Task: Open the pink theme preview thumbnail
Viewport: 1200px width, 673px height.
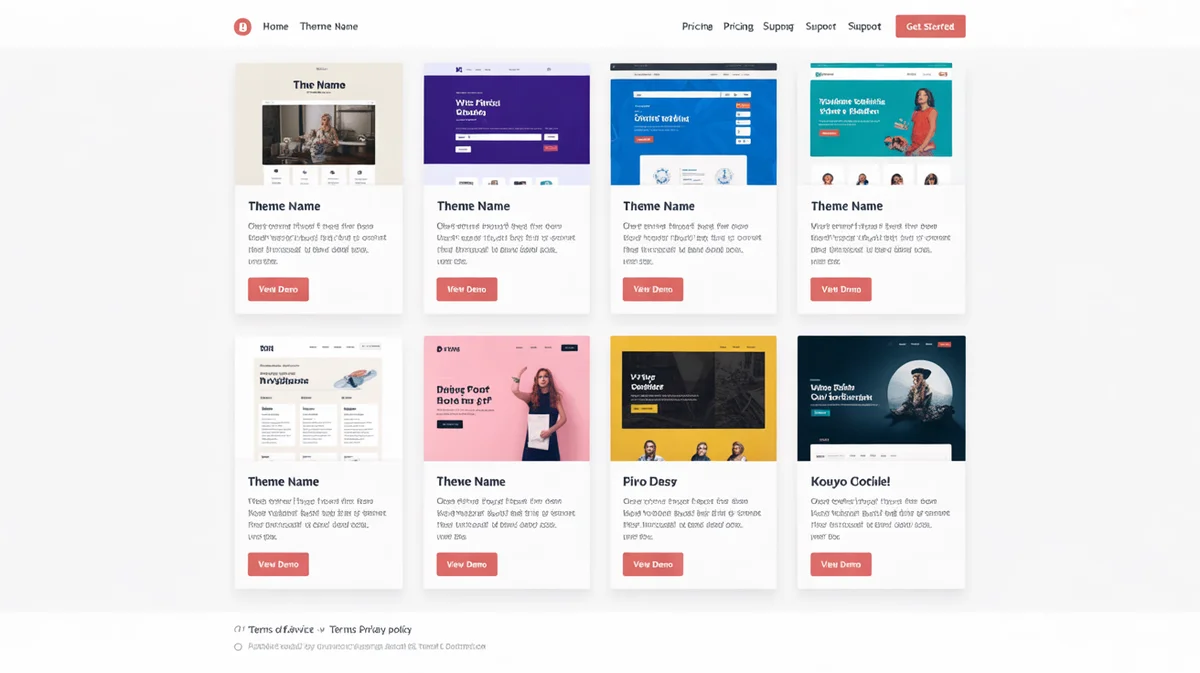Action: pyautogui.click(x=507, y=398)
